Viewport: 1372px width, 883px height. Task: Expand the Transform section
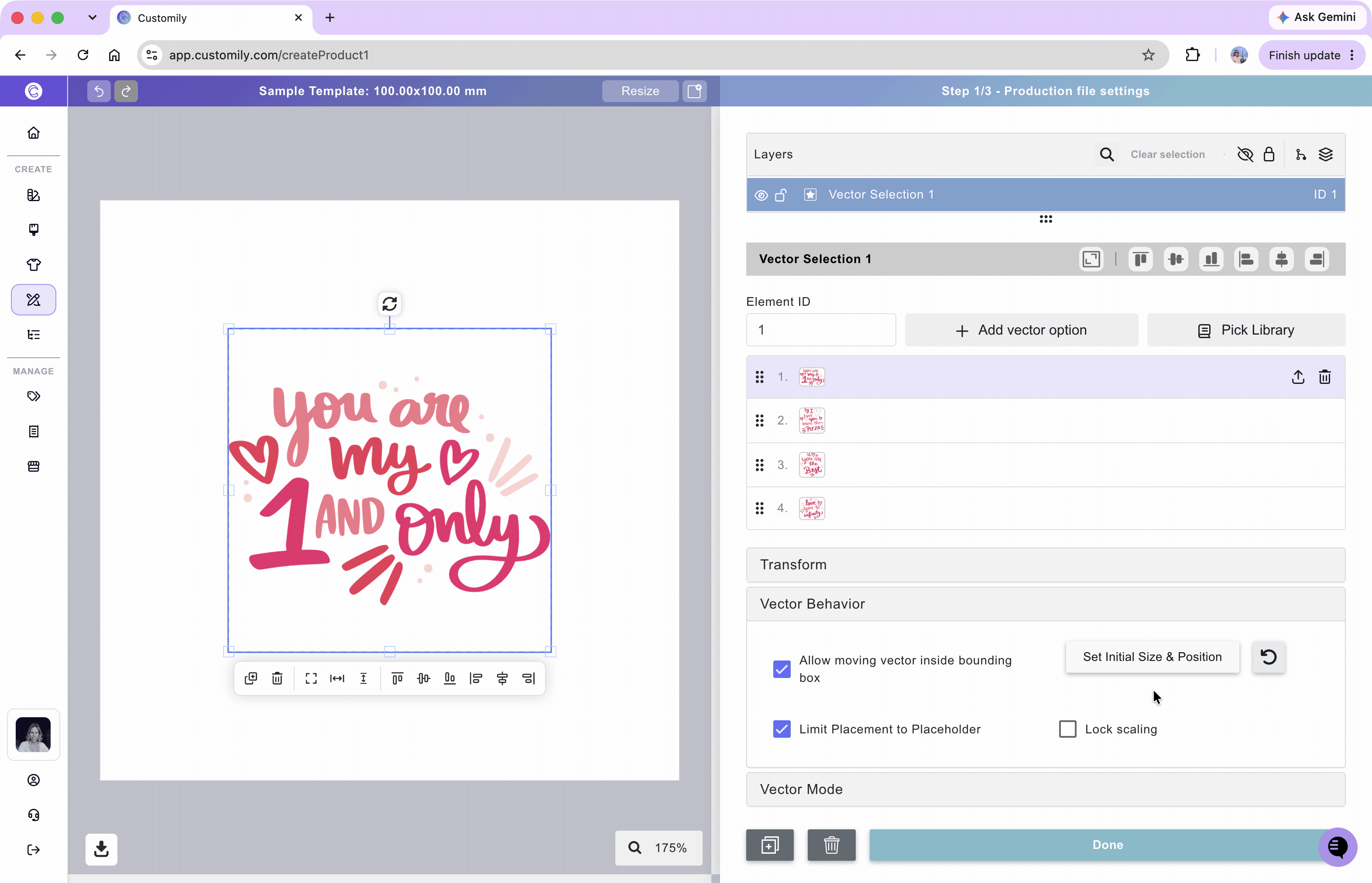coord(1045,565)
